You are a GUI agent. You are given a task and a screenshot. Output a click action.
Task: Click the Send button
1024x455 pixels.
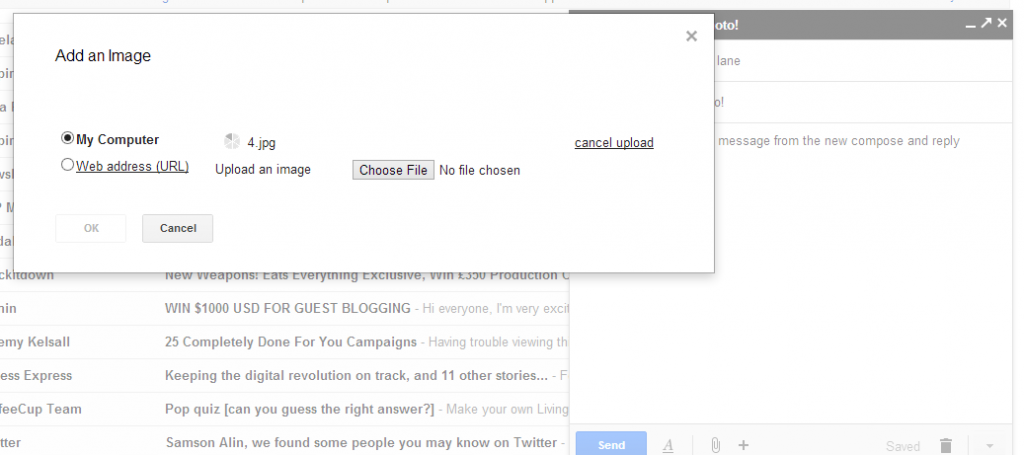pos(611,445)
